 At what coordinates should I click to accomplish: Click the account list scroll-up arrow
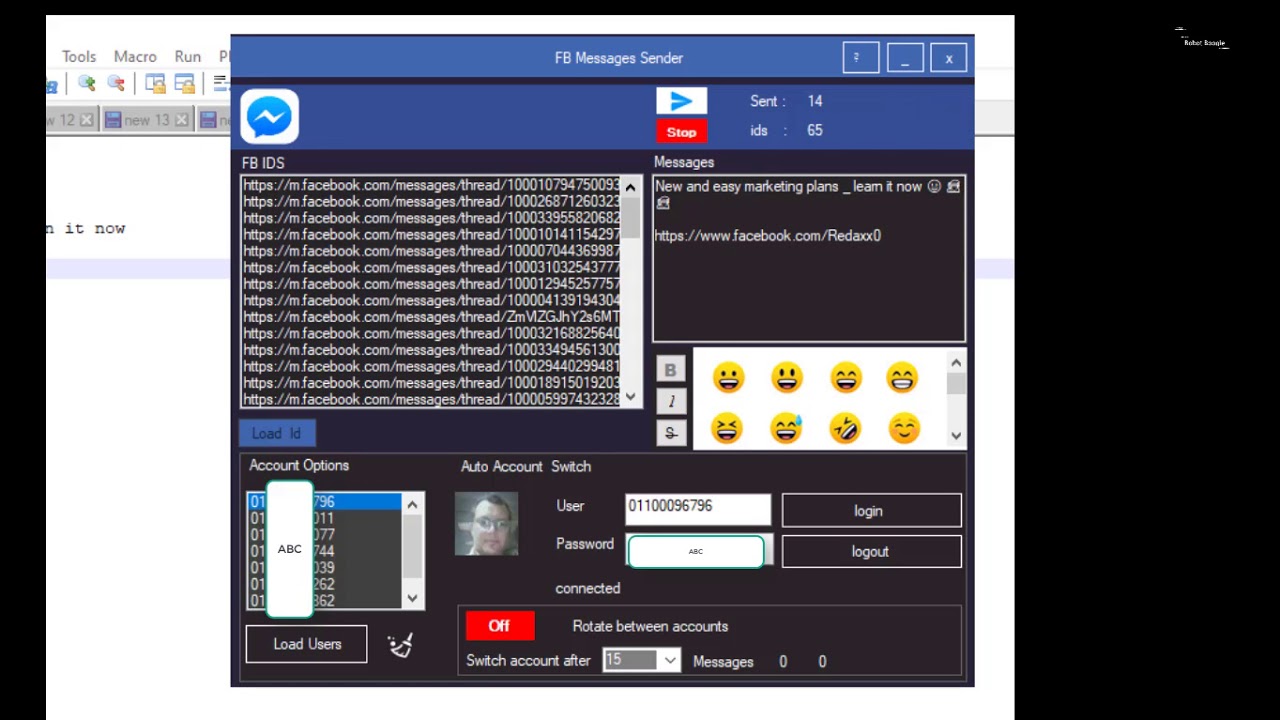click(412, 505)
